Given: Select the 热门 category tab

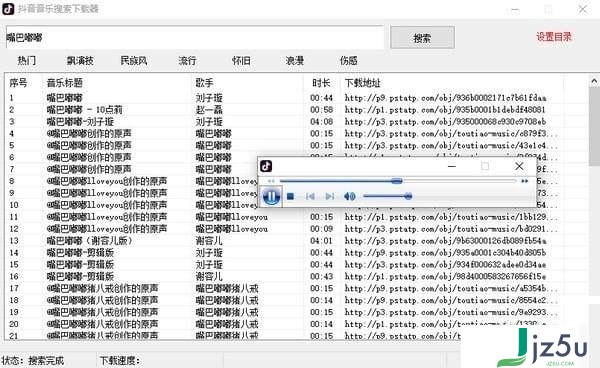Looking at the screenshot, I should coord(26,60).
